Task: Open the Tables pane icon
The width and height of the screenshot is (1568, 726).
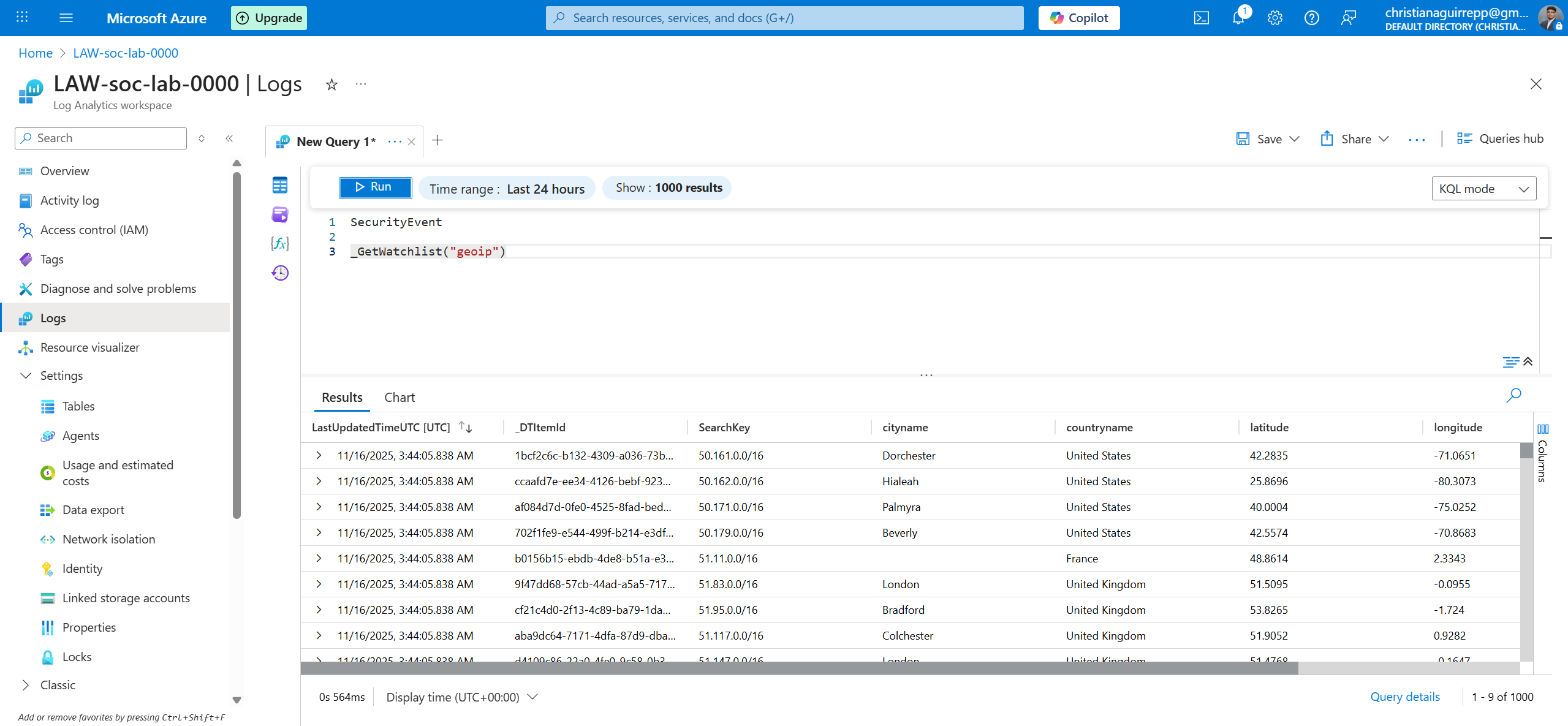Action: (x=280, y=184)
